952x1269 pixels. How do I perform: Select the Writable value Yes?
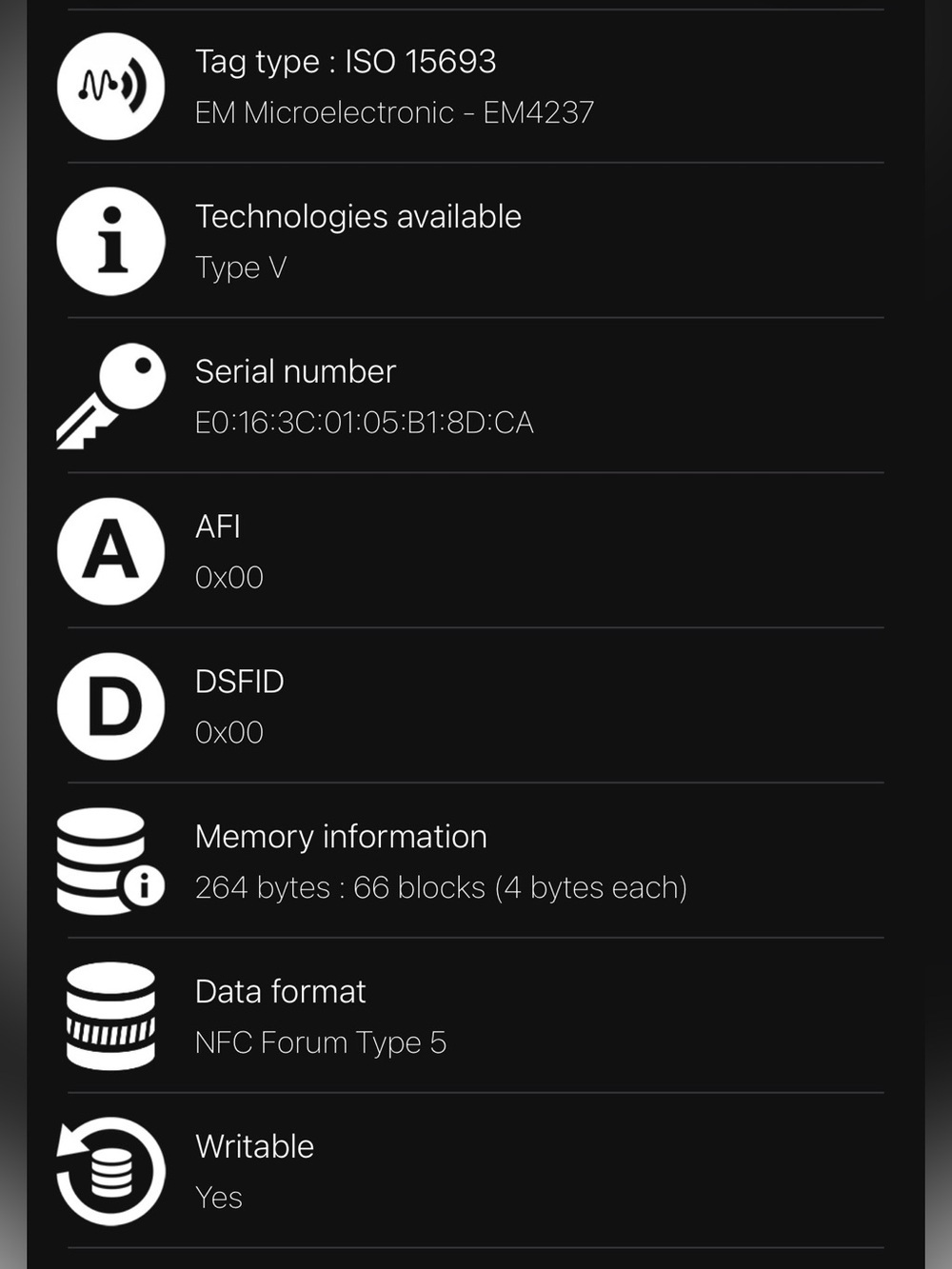pos(219,1198)
